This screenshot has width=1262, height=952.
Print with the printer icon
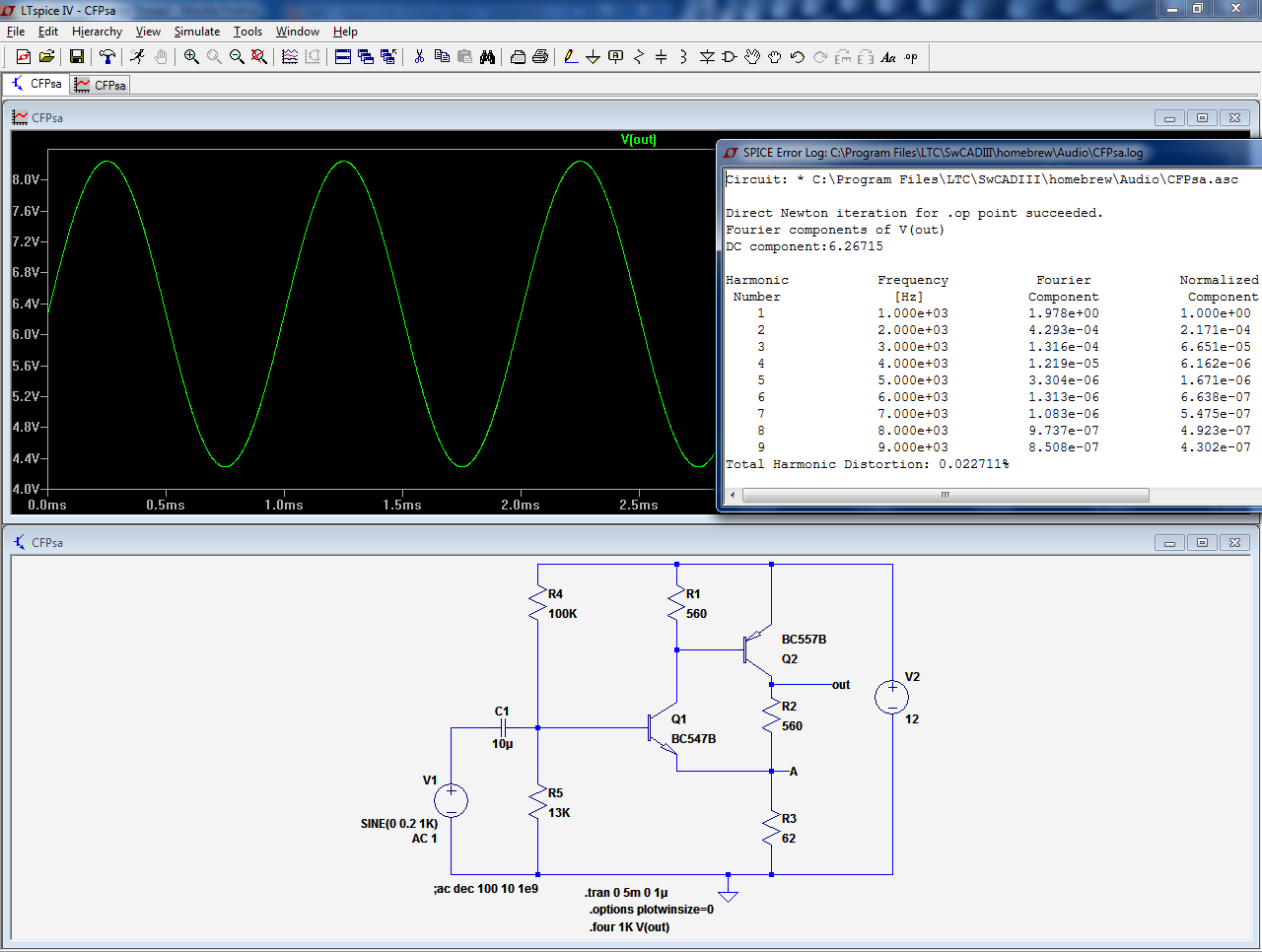pos(540,57)
